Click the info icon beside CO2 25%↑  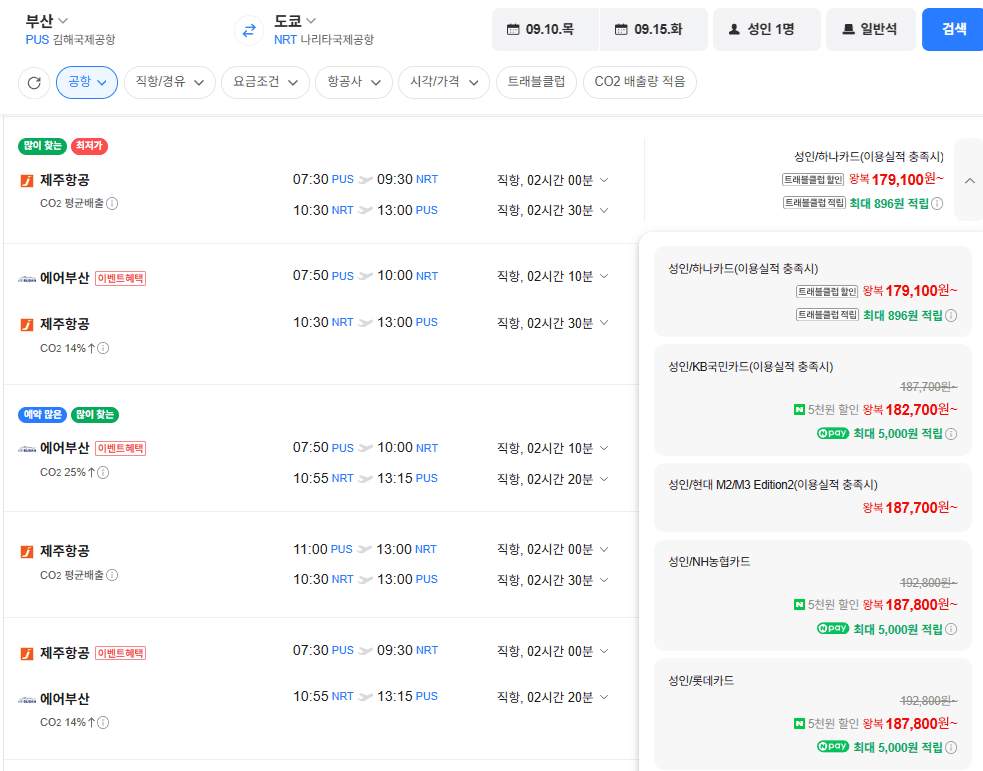[x=103, y=472]
